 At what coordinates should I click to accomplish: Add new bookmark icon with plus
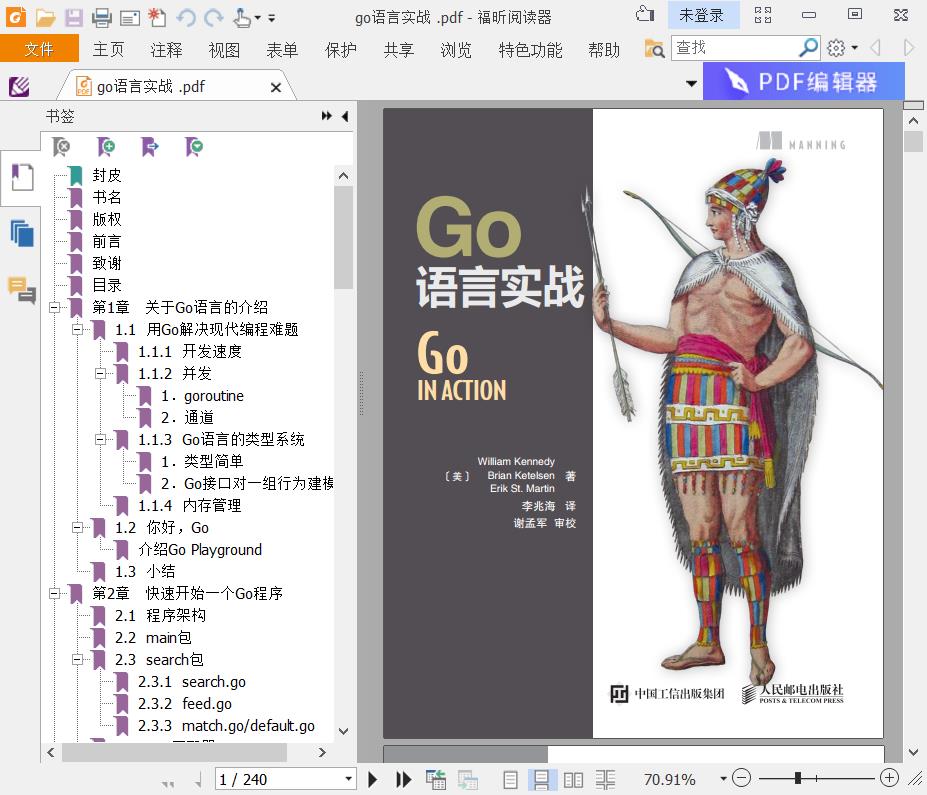tap(106, 146)
